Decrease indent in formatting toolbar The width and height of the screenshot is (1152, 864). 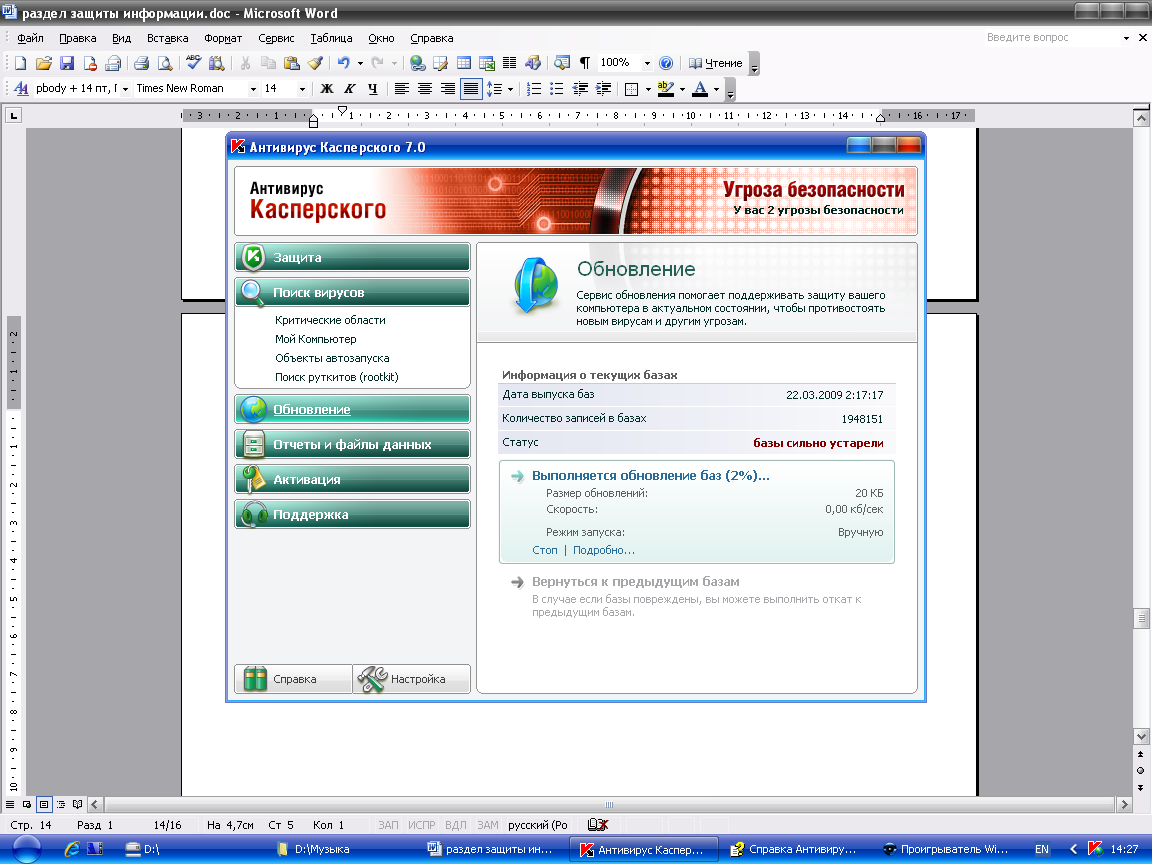[580, 89]
